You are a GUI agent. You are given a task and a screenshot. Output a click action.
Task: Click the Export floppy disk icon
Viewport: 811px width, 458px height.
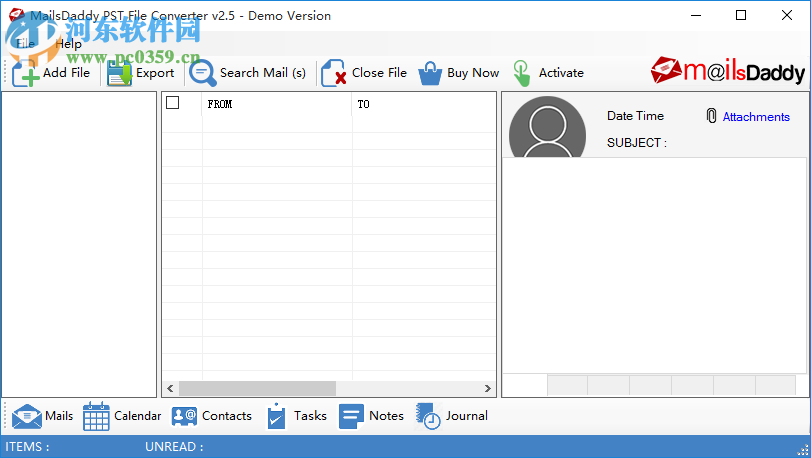click(119, 73)
